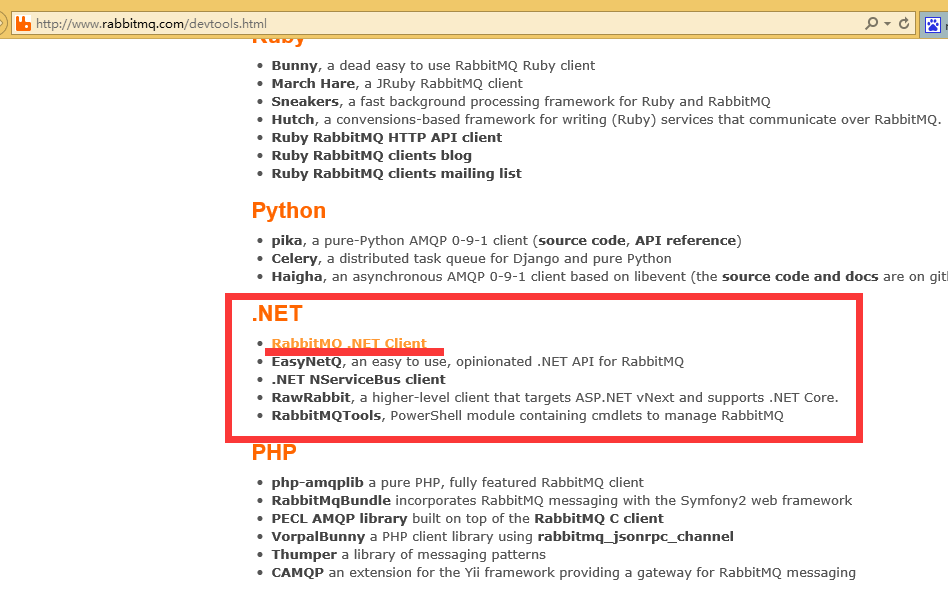This screenshot has width=948, height=589.
Task: Click the search magnifier icon in address bar
Action: [871, 24]
